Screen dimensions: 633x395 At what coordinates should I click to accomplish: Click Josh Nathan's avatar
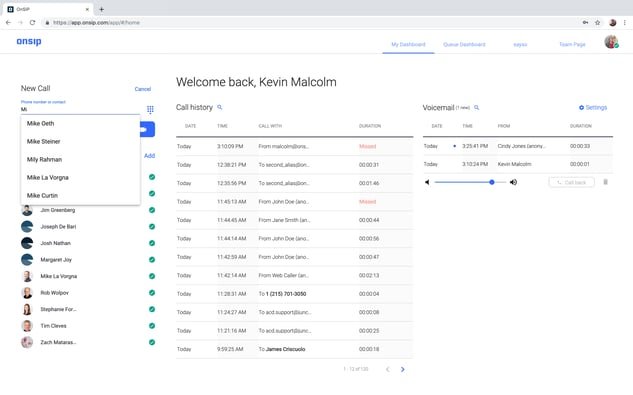click(27, 243)
